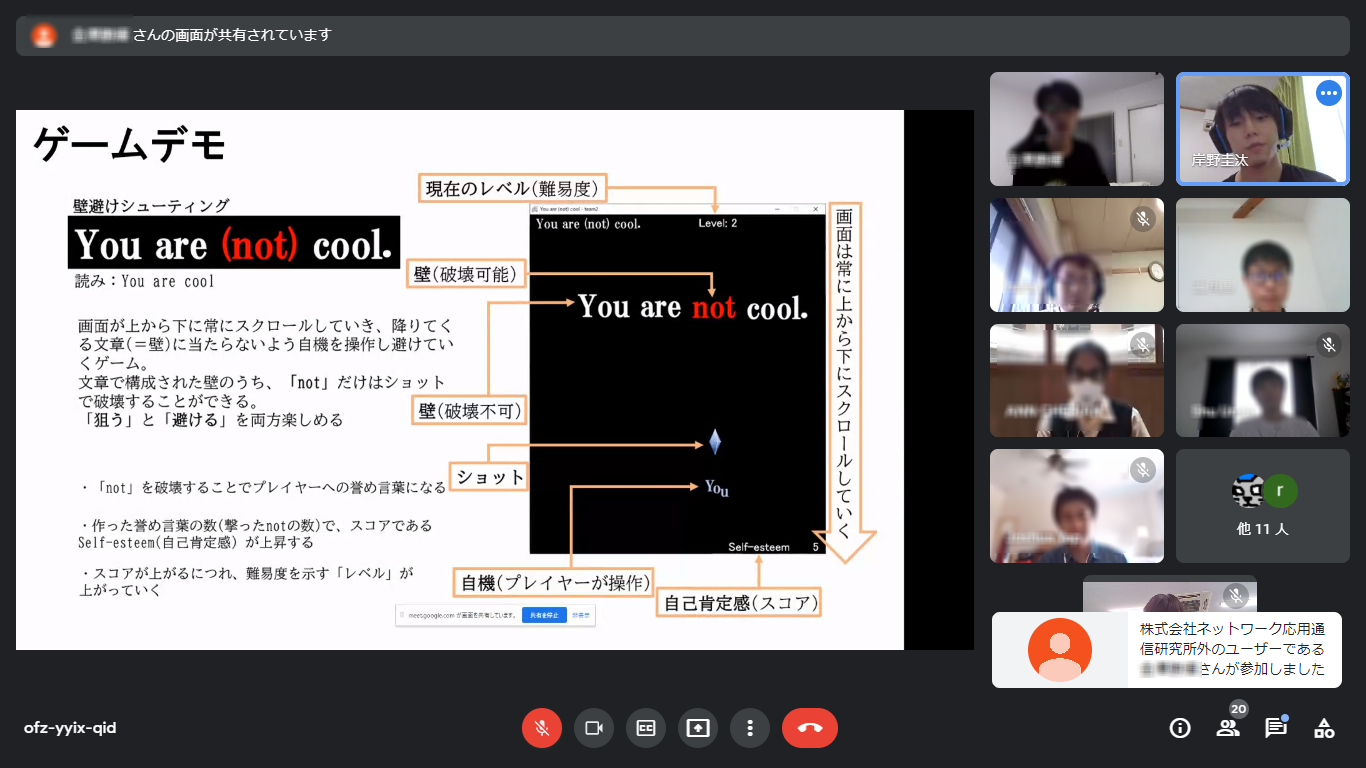Click the present screen icon

click(698, 728)
